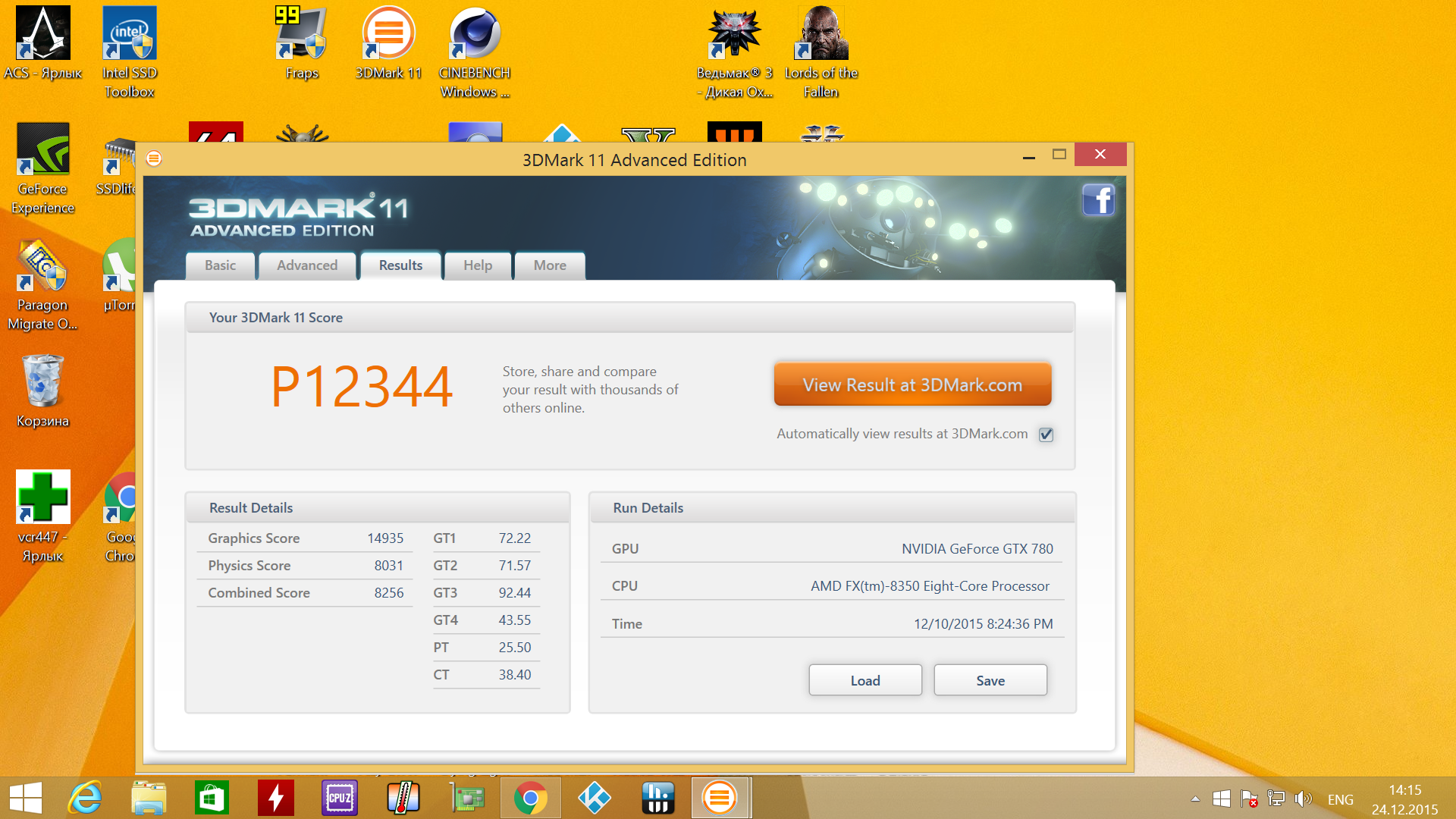Click the blue equalizer bars taskbar icon

pos(657,798)
